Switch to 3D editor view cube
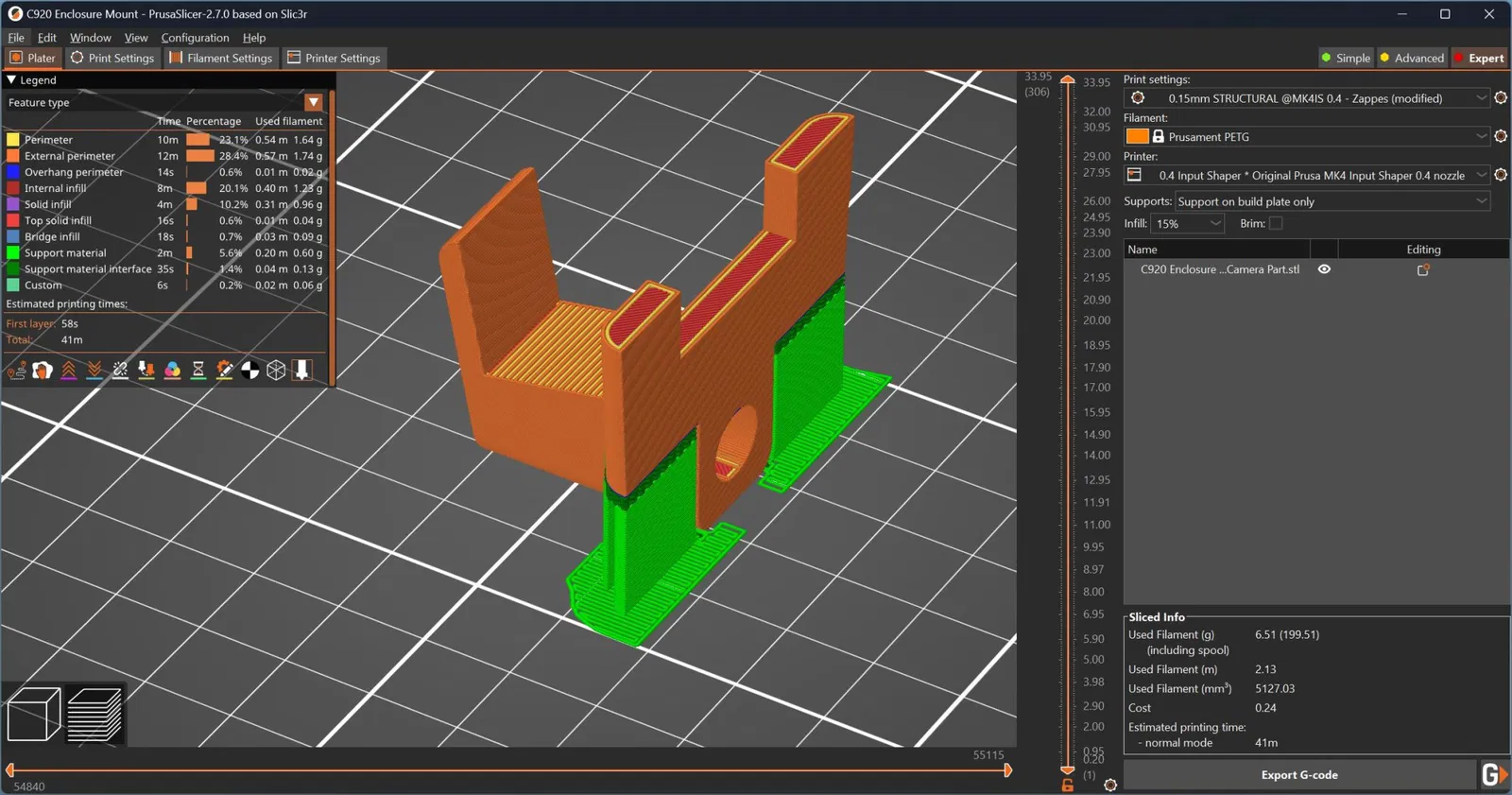The image size is (1512, 795). click(x=34, y=714)
